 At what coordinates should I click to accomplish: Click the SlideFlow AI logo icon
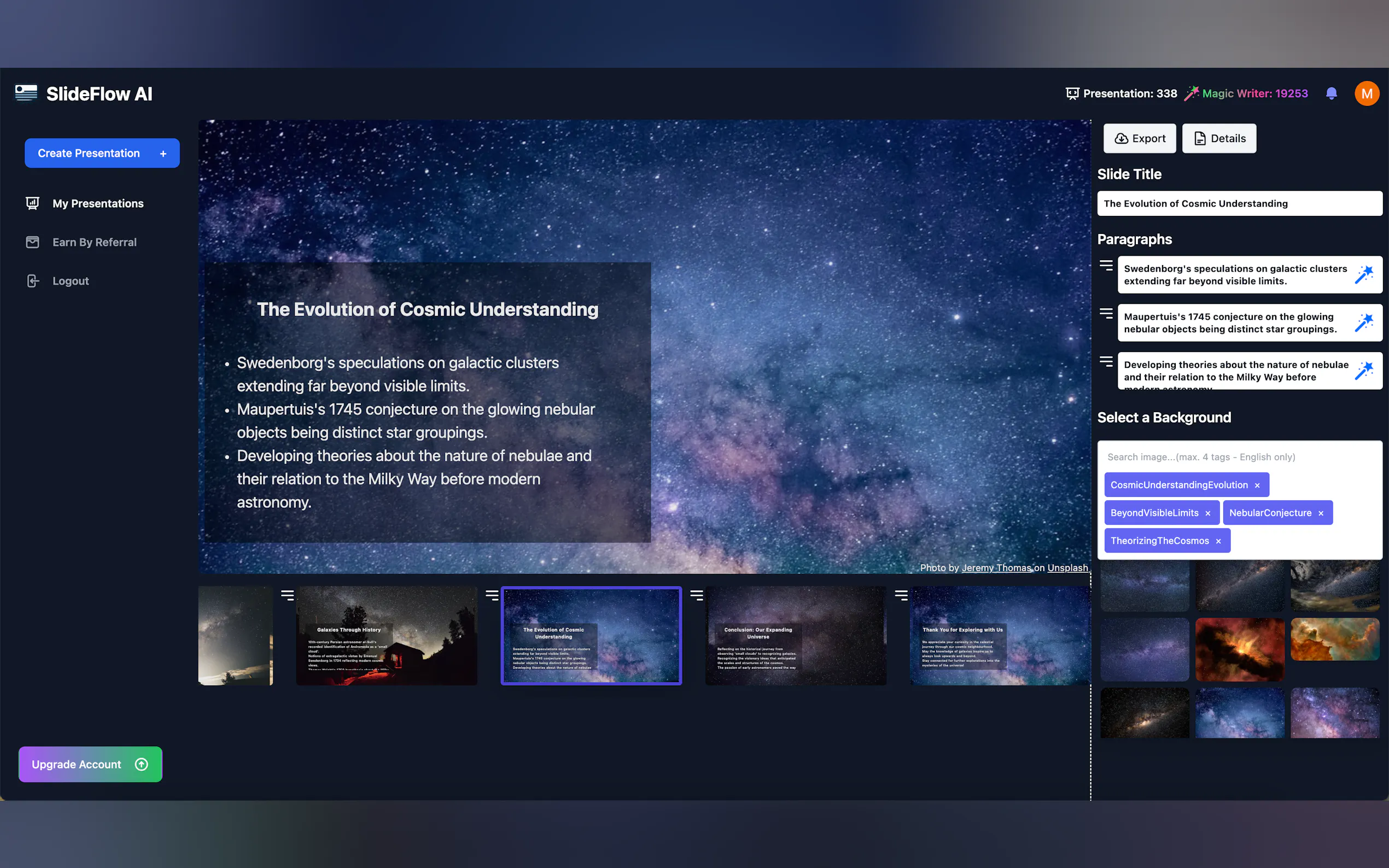tap(26, 93)
